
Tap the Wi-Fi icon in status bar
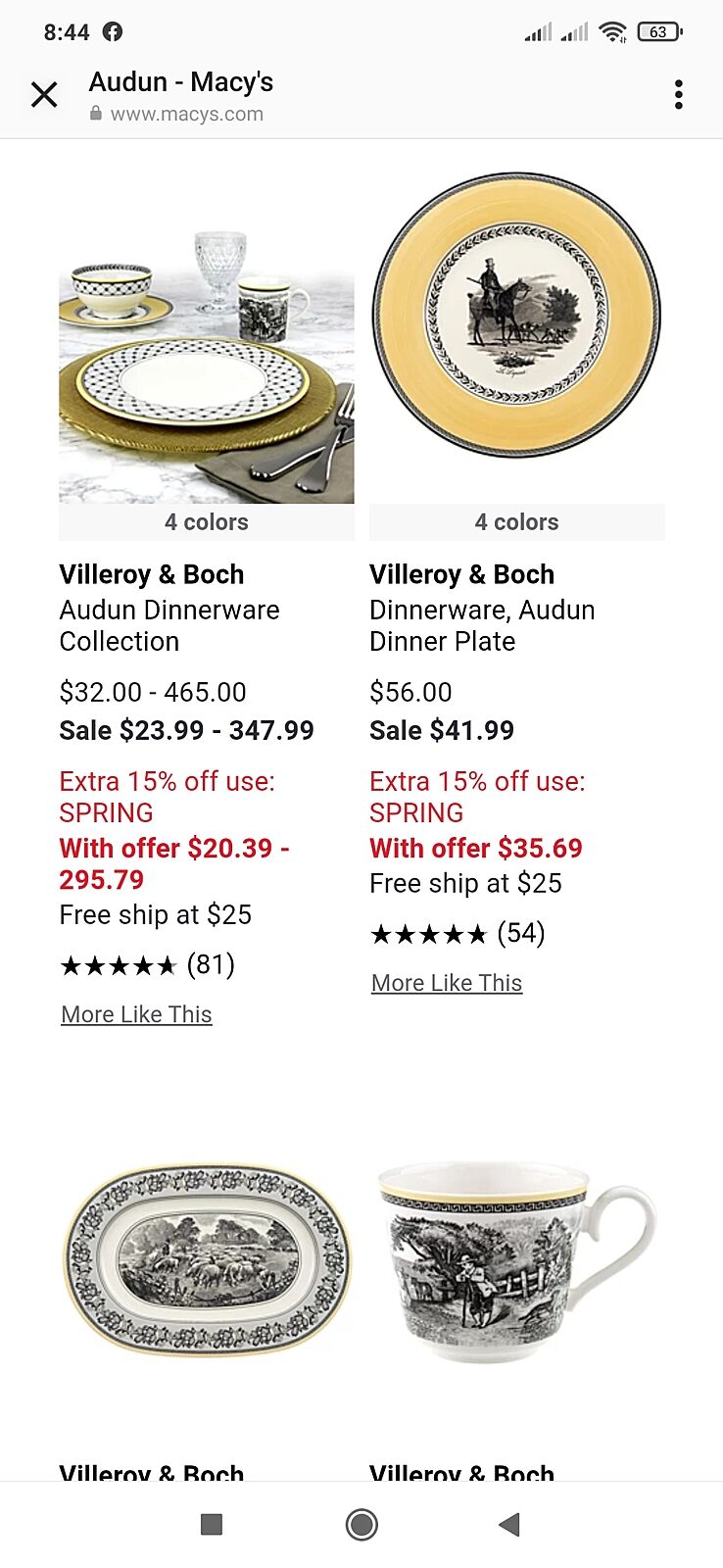[x=612, y=32]
